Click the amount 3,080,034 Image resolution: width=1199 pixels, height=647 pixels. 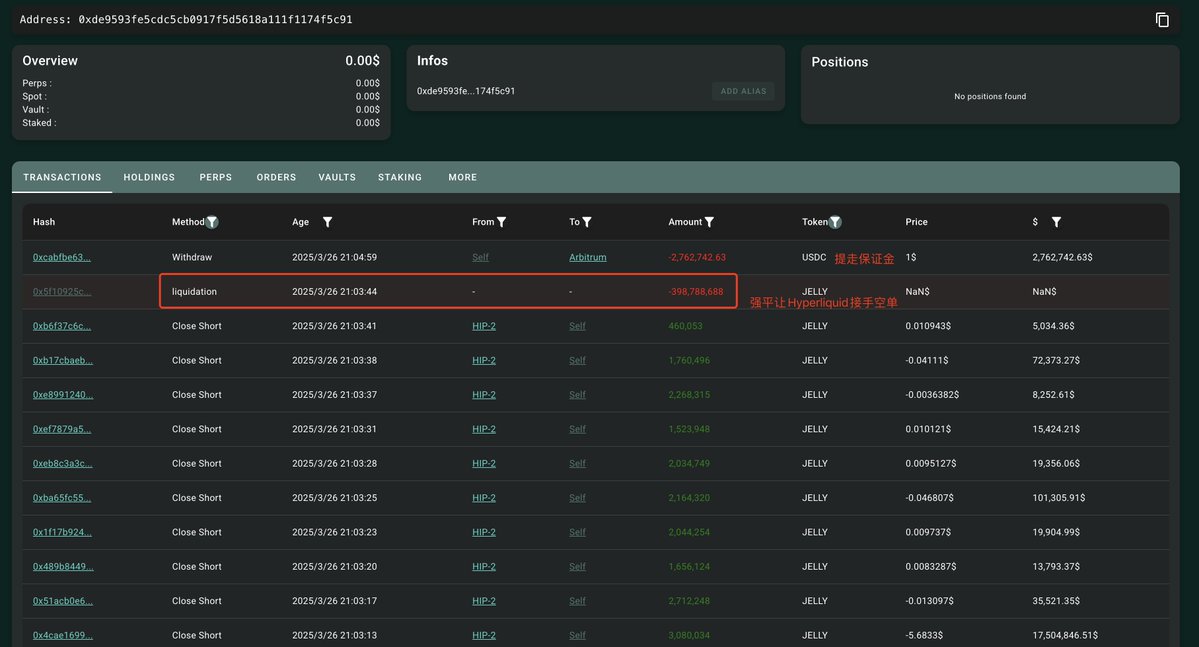pos(689,636)
